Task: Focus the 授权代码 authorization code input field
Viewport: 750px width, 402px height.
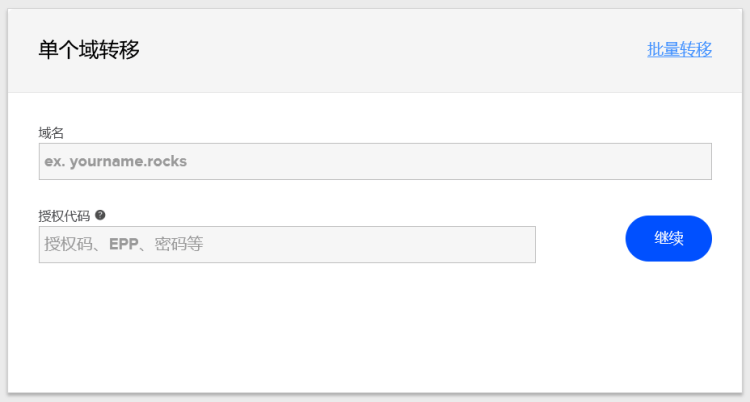Action: [x=287, y=245]
